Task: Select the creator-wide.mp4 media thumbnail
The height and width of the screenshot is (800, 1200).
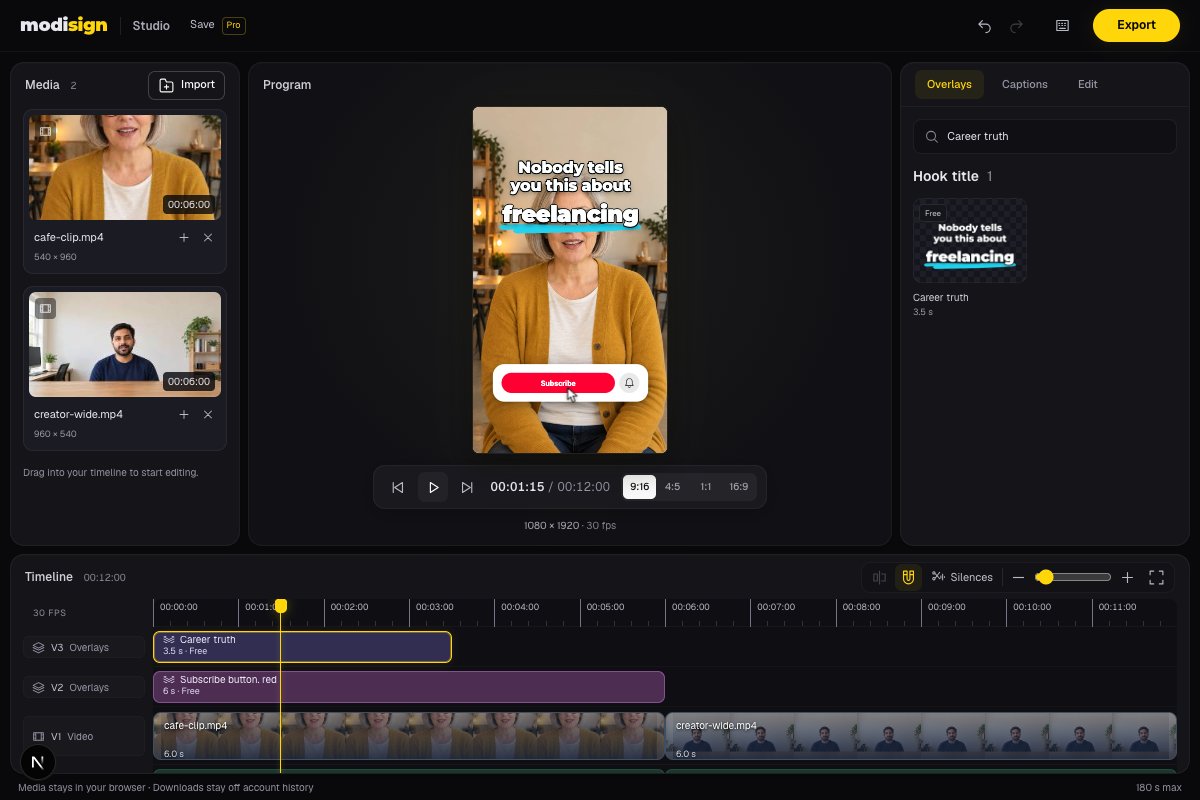Action: [x=125, y=344]
